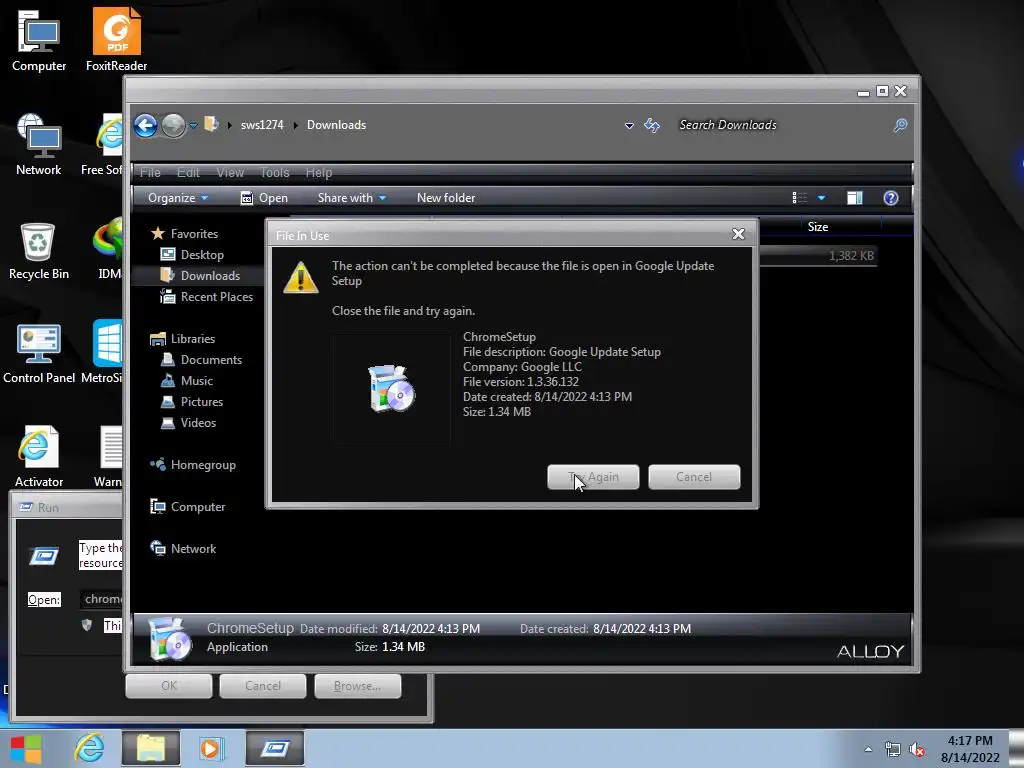Click the Windows Start button
Image resolution: width=1024 pixels, height=768 pixels.
click(x=26, y=748)
